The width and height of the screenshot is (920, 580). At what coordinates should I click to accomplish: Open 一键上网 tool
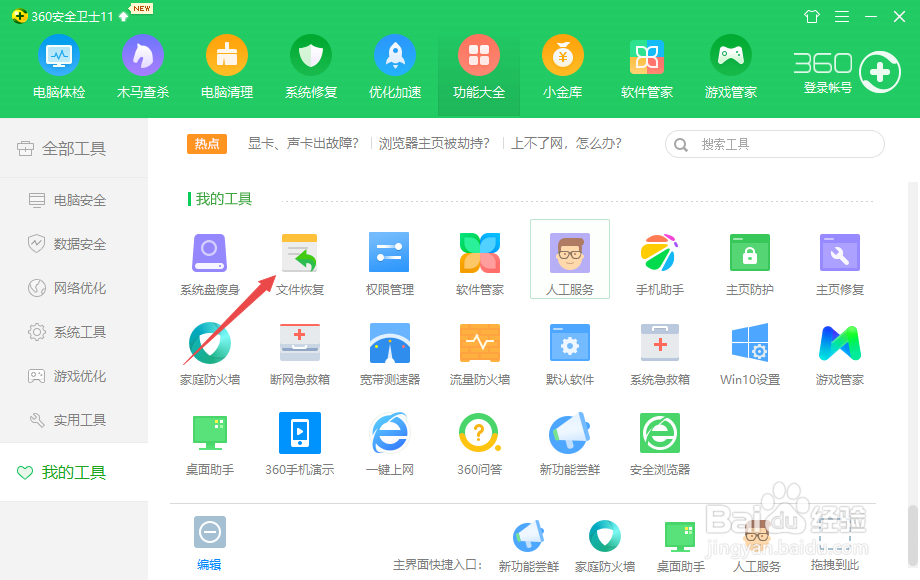pyautogui.click(x=389, y=440)
